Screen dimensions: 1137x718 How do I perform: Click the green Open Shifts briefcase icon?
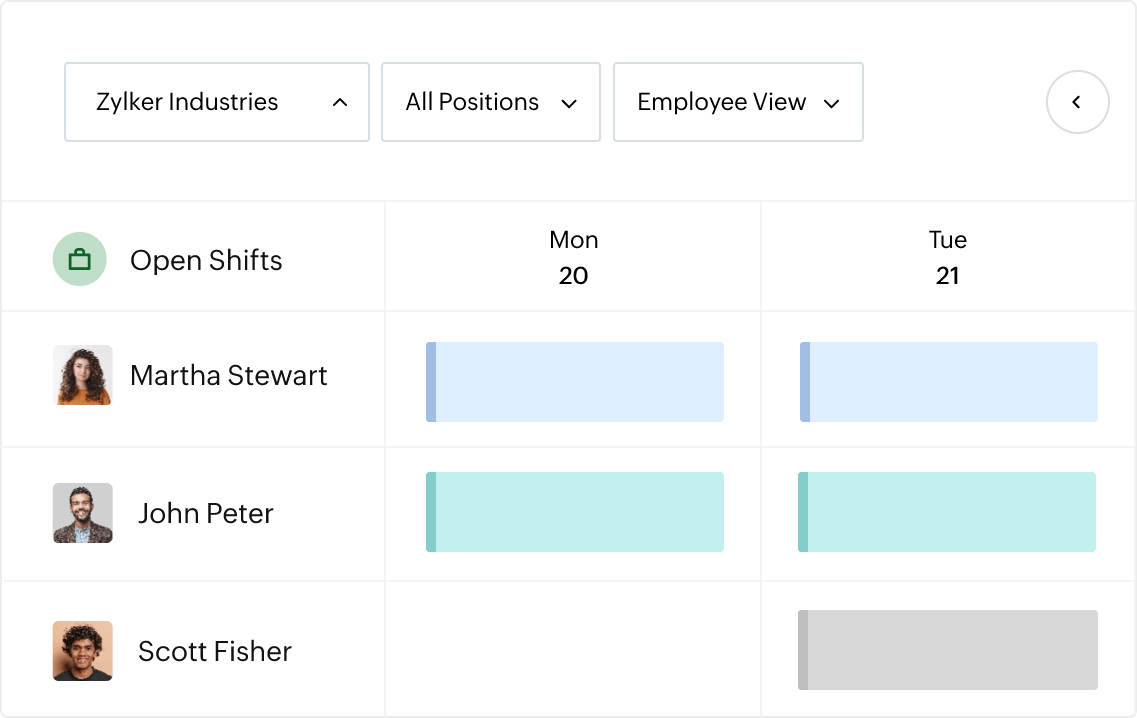tap(79, 258)
